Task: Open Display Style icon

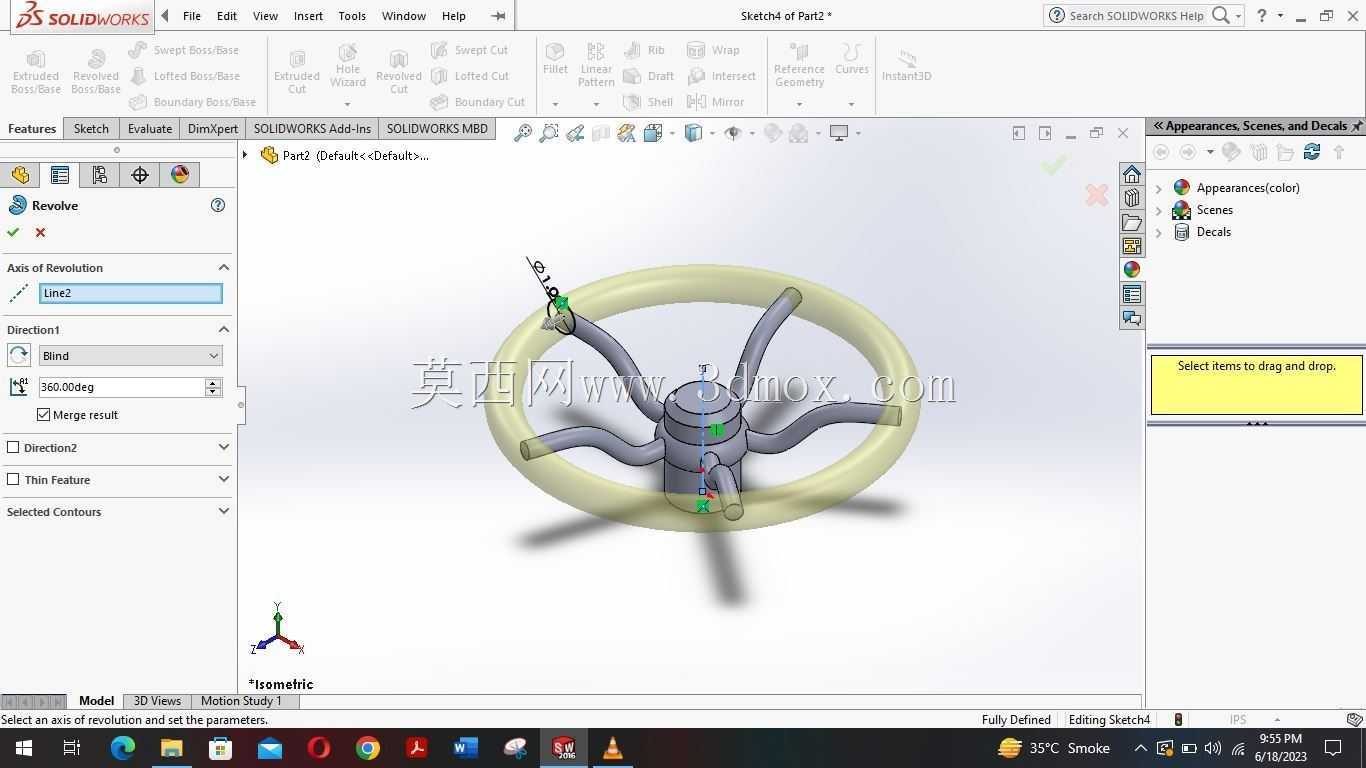Action: (x=693, y=133)
